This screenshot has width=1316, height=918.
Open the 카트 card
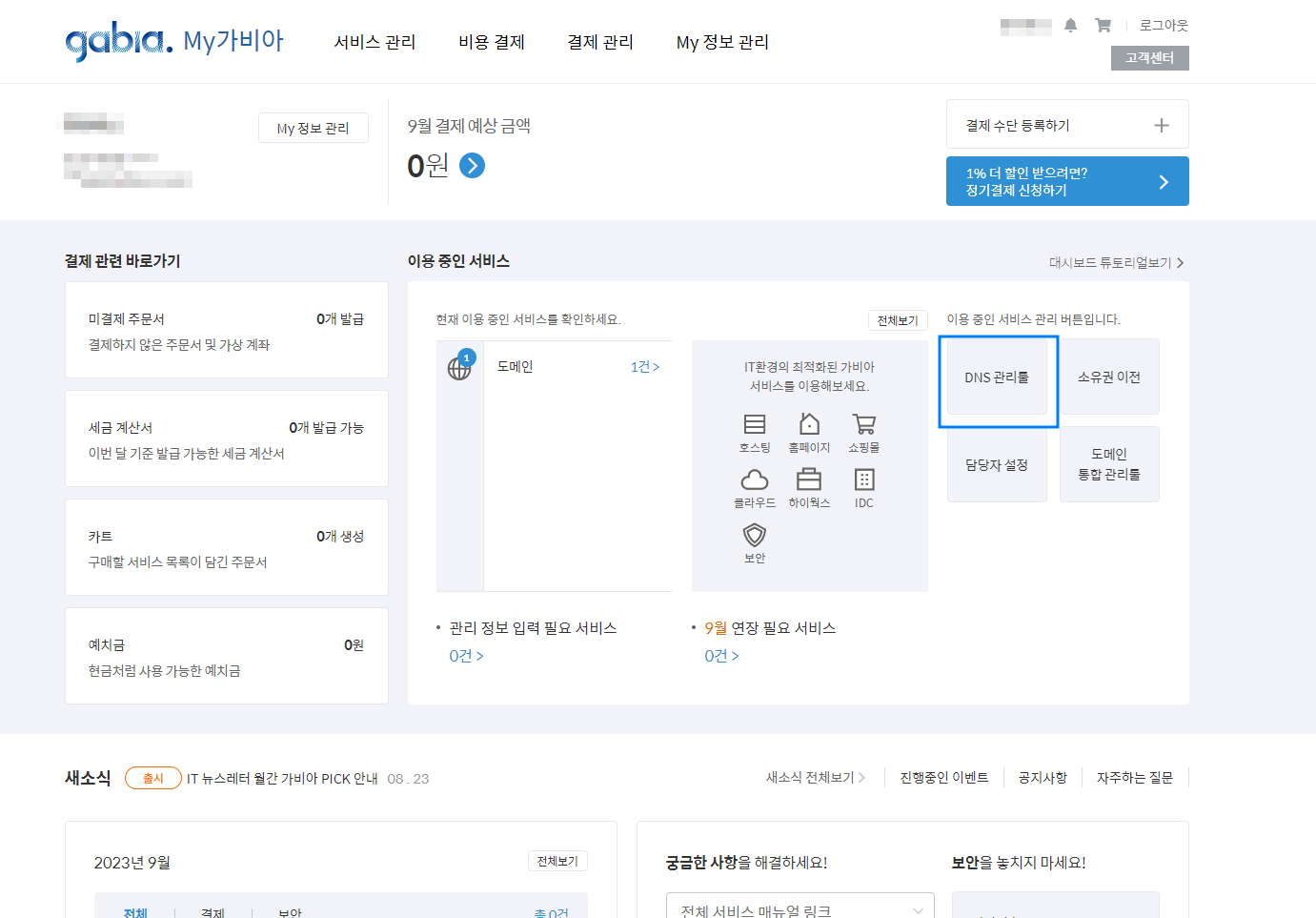pyautogui.click(x=227, y=547)
